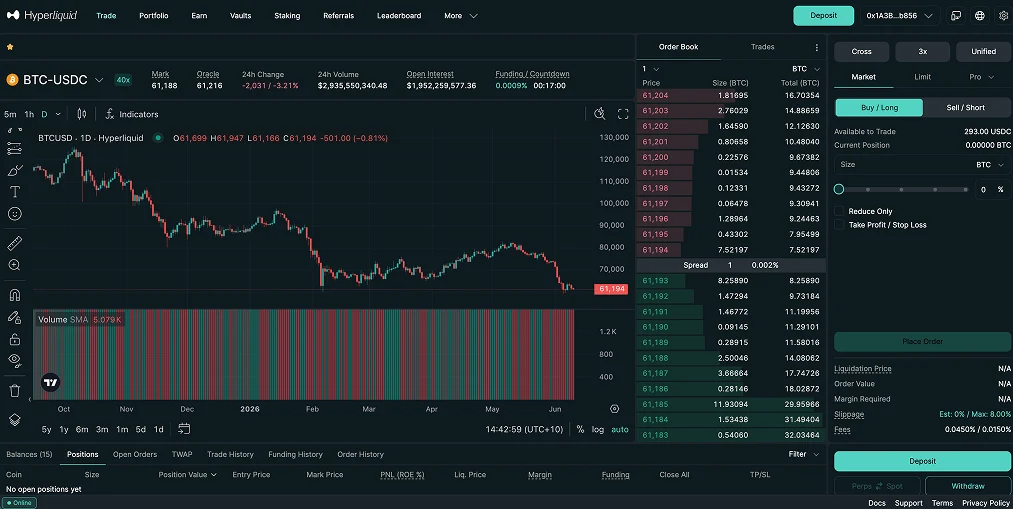The width and height of the screenshot is (1013, 509).
Task: Click the Hyperliquid logo
Action: coord(42,15)
